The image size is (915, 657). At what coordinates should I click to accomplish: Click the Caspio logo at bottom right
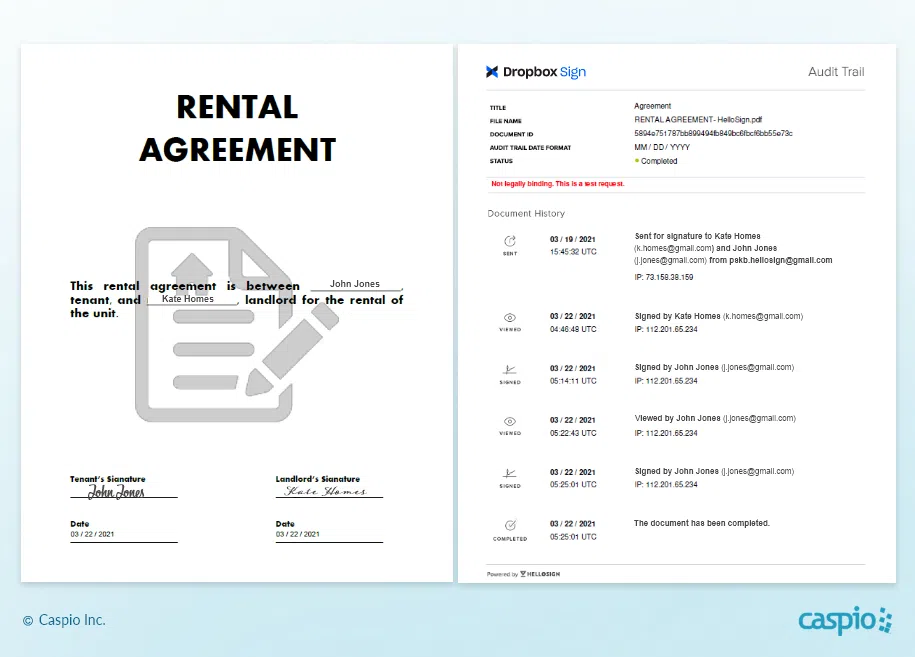click(845, 620)
